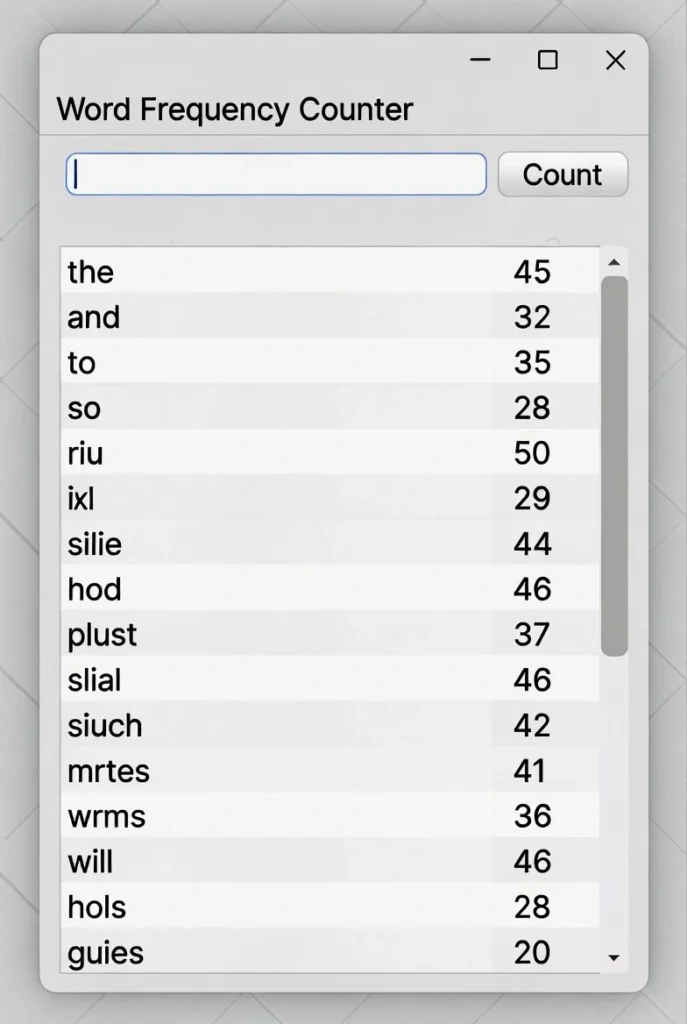Screen dimensions: 687x1024
Task: Click the Word Frequency Counter title bar
Action: [236, 109]
